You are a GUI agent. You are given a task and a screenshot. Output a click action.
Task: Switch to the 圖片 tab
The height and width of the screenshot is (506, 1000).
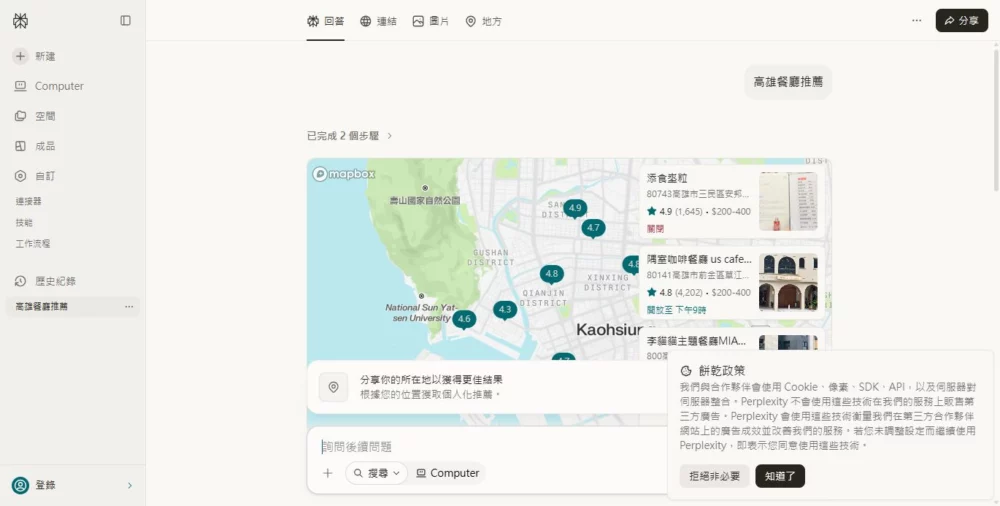click(x=430, y=21)
